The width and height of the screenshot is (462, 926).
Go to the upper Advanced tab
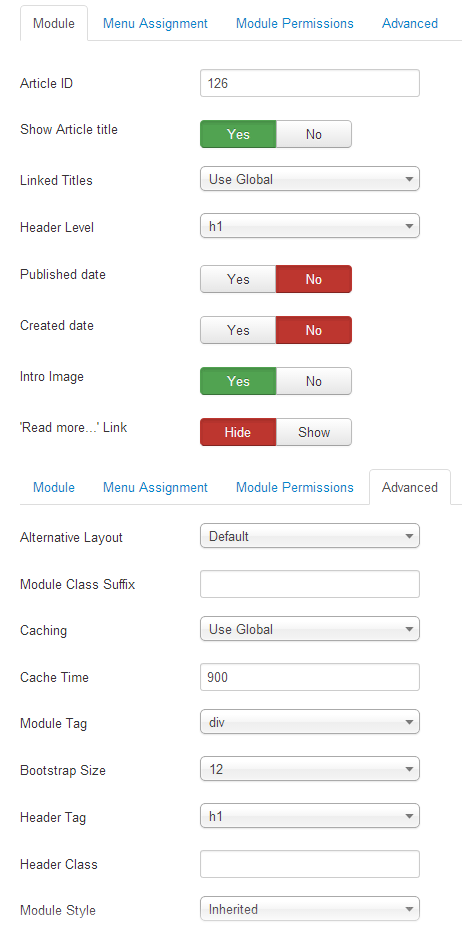point(410,24)
